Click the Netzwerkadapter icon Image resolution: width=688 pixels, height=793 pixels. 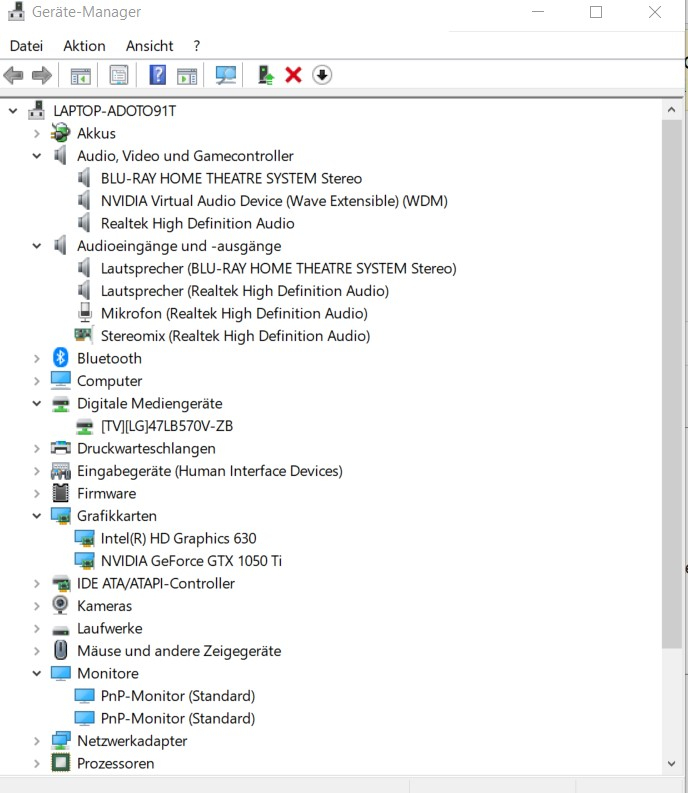(61, 740)
